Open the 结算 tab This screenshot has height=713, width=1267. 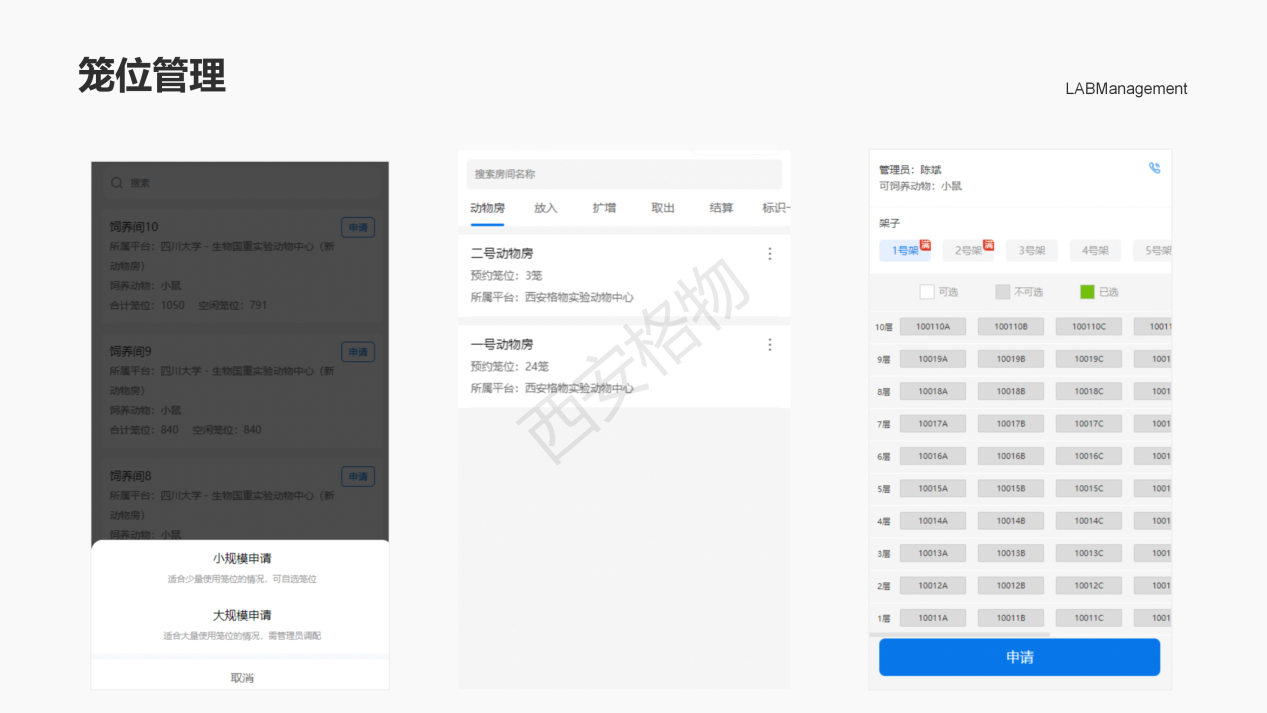tap(723, 208)
